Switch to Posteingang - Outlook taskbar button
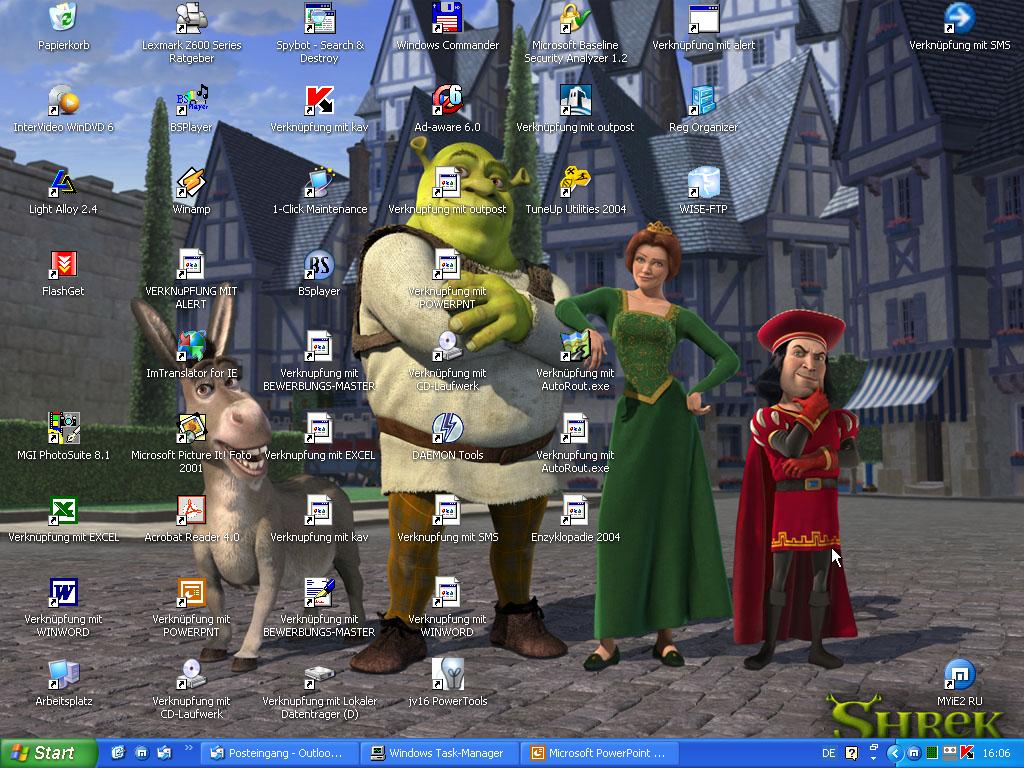Image resolution: width=1024 pixels, height=768 pixels. point(280,753)
